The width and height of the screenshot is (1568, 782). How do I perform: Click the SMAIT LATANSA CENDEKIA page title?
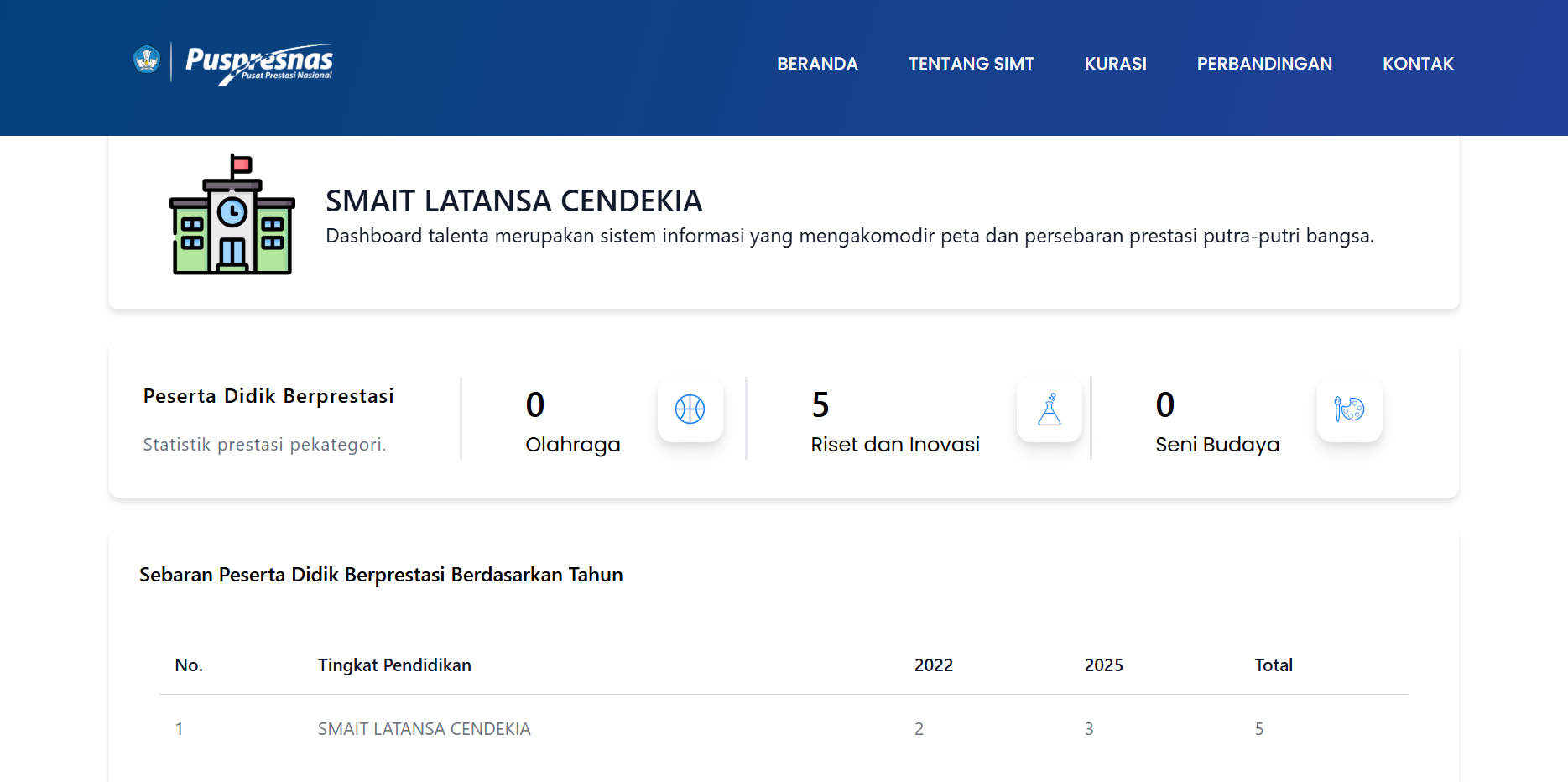(513, 201)
